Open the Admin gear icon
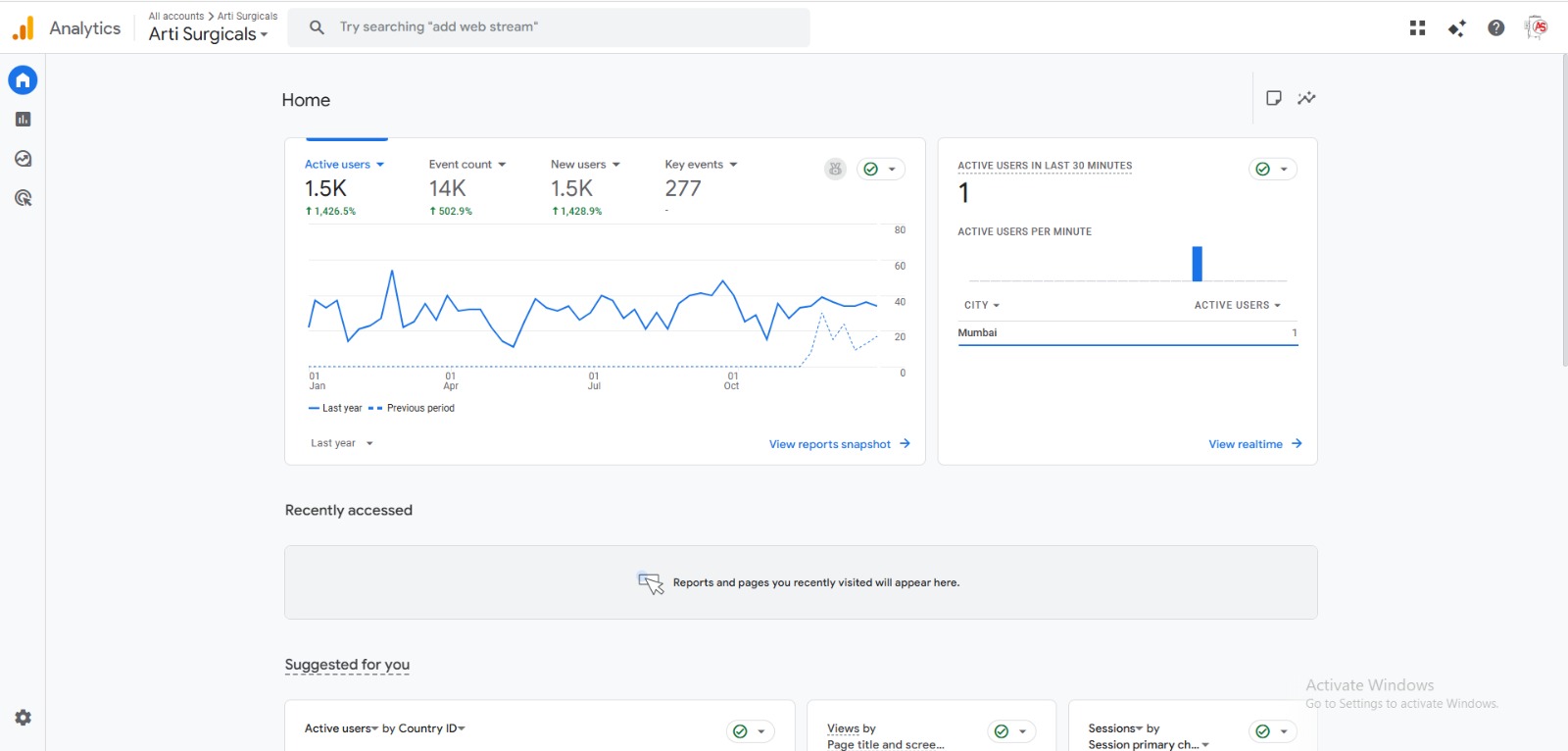 (23, 718)
